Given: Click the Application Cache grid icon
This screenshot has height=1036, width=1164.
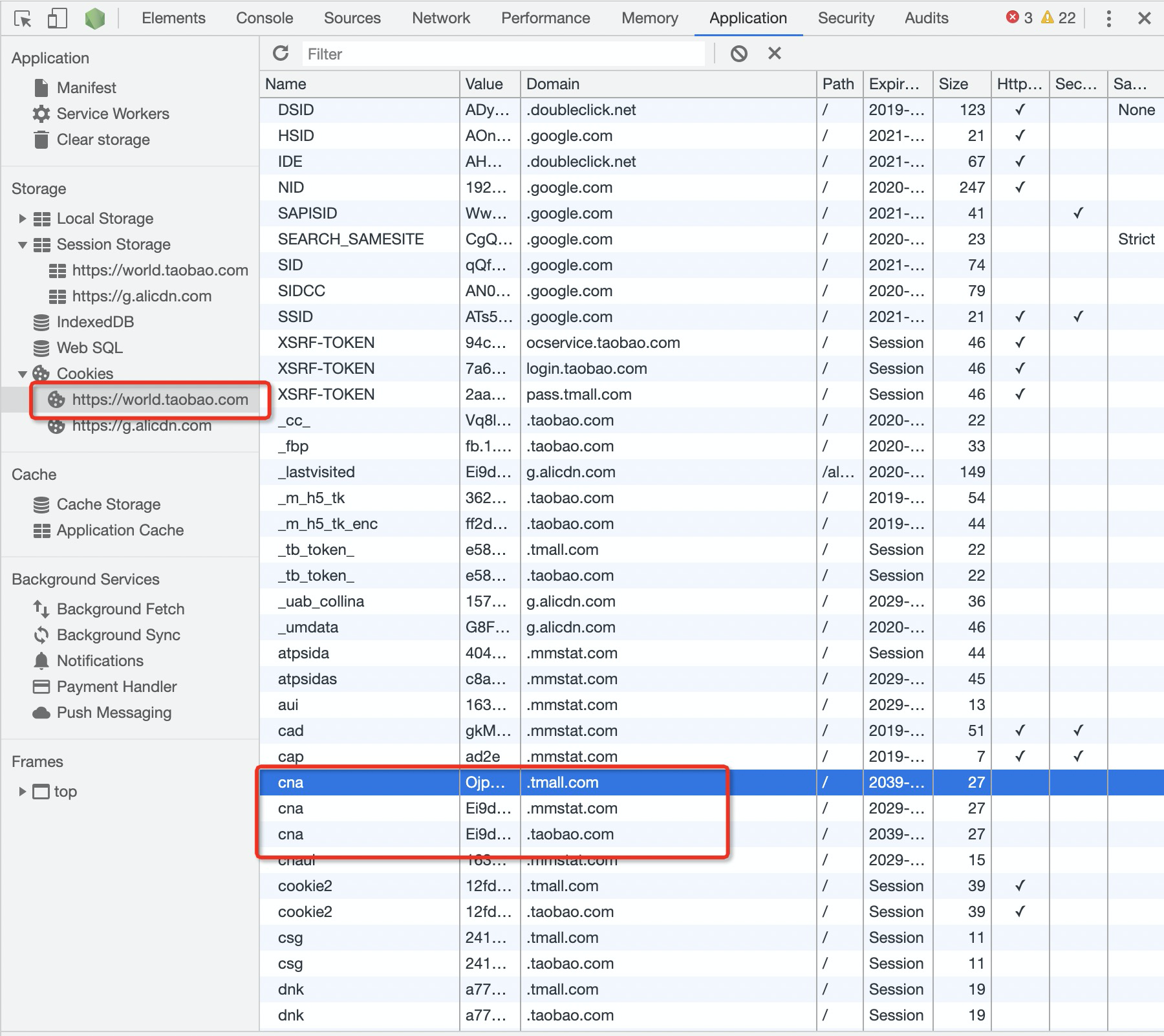Looking at the screenshot, I should 41,530.
